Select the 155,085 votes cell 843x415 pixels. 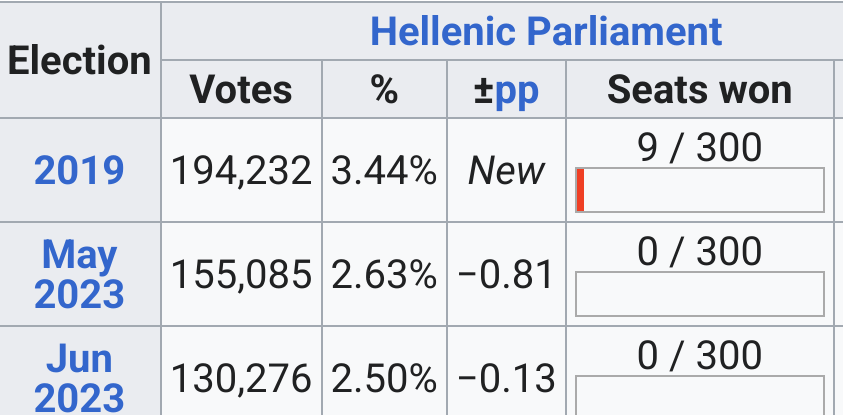point(241,274)
